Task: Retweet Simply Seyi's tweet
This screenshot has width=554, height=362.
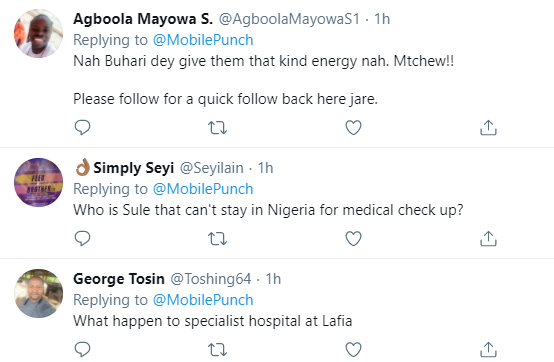Action: coord(217,238)
